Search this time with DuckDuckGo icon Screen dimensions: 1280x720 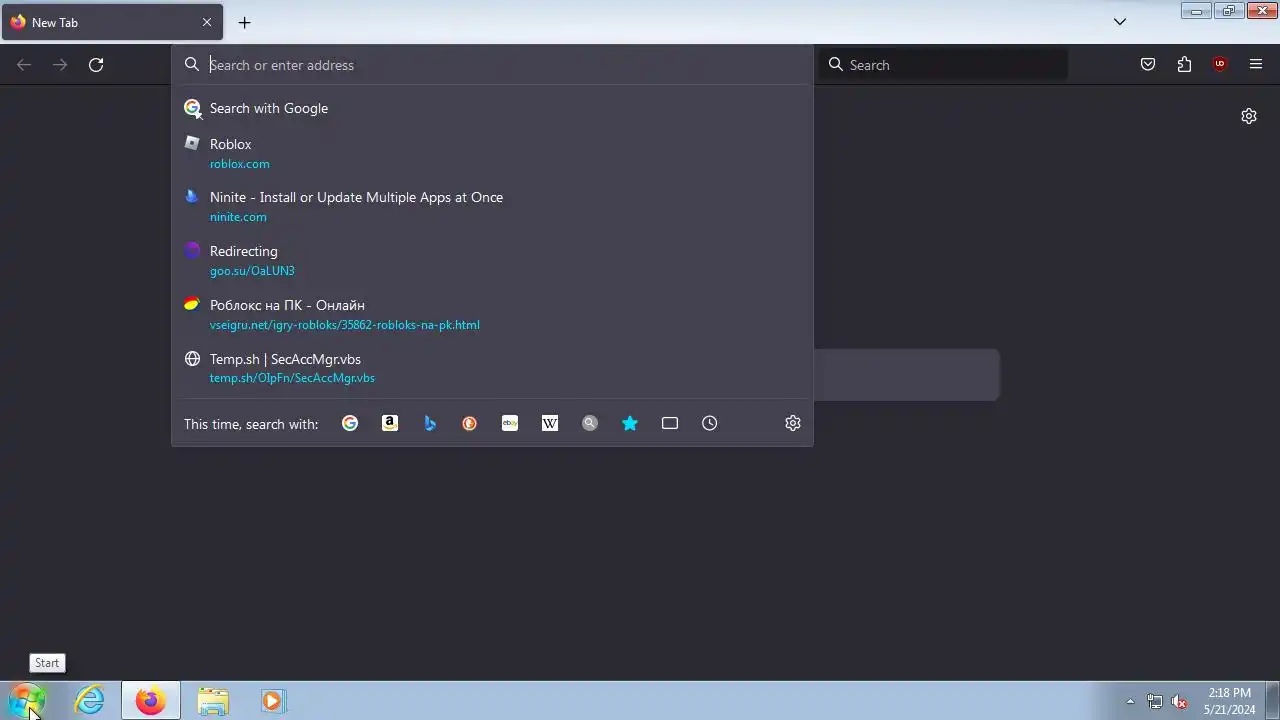470,423
